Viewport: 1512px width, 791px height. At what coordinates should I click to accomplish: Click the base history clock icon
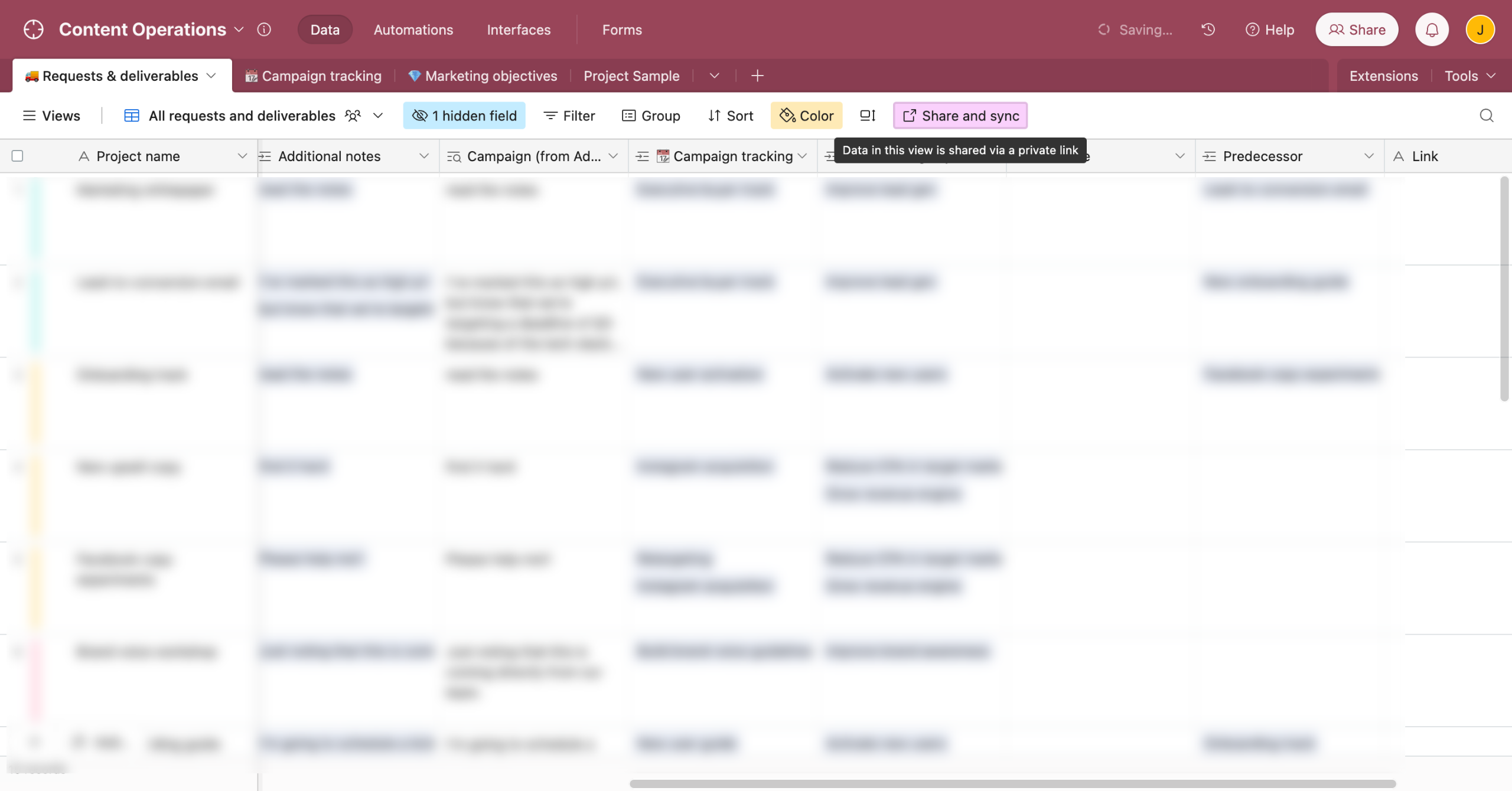(1208, 30)
